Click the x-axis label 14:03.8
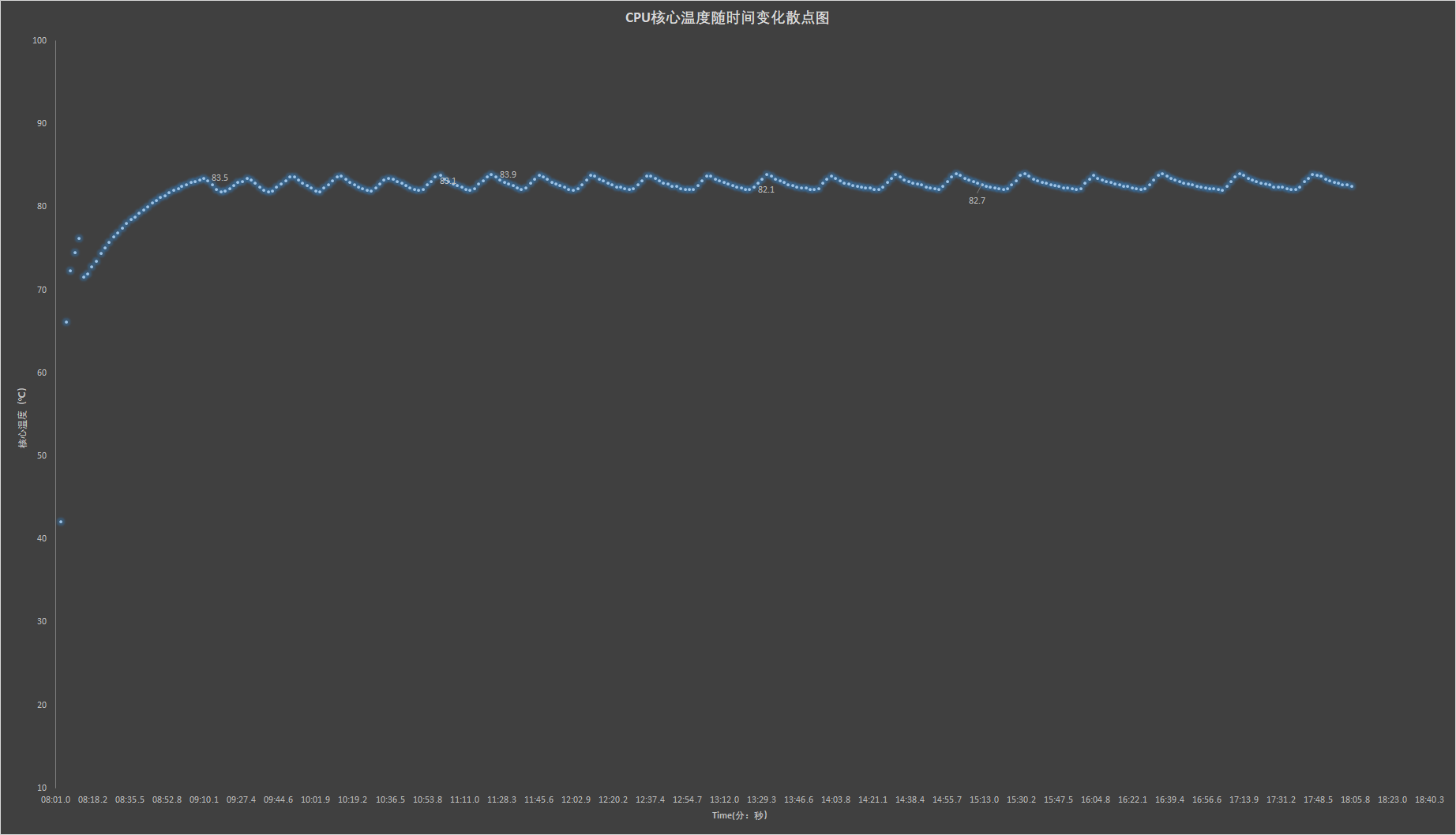The image size is (1456, 835). pos(835,799)
